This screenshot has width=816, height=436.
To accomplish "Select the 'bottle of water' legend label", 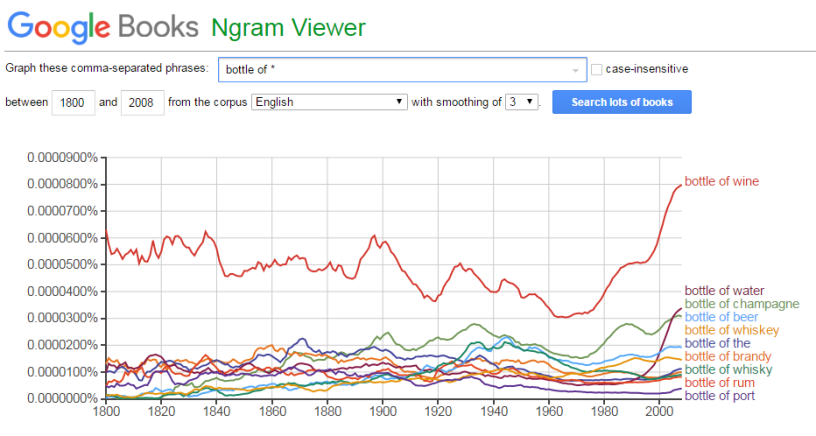I will (724, 291).
